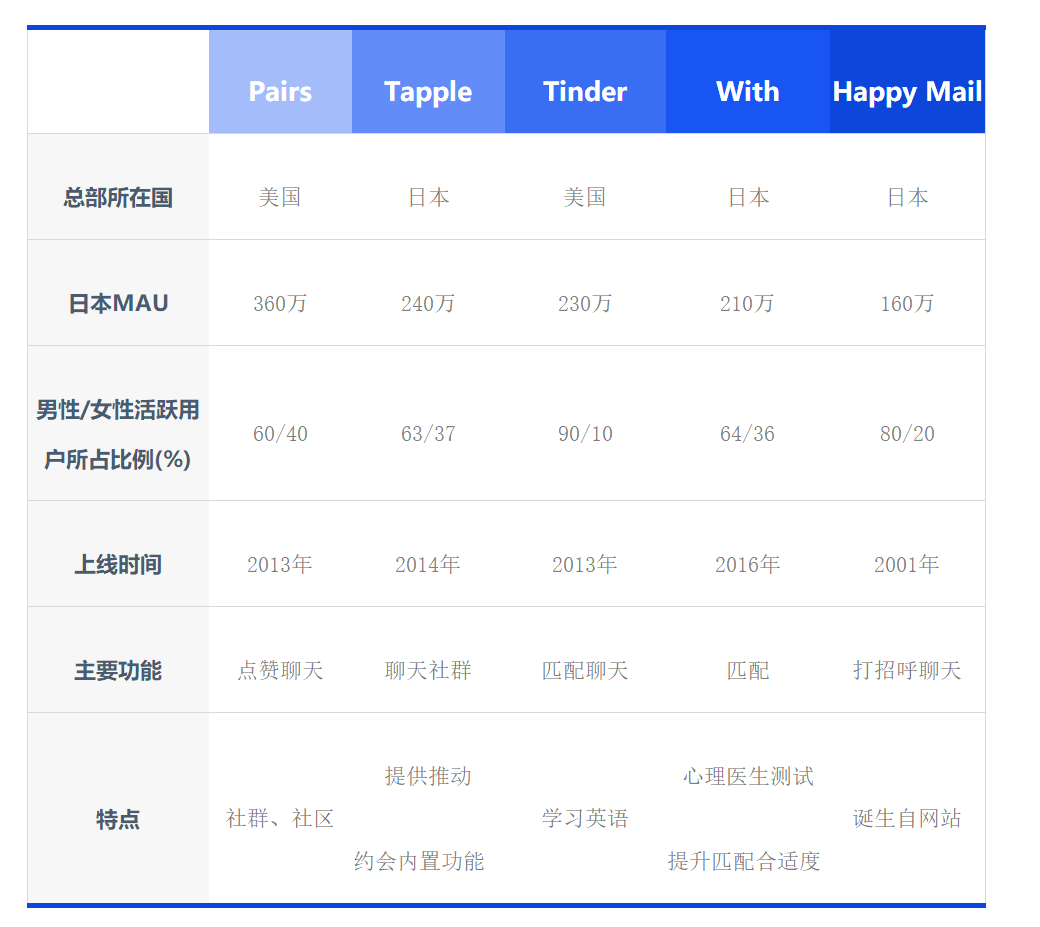
Task: Select the 心理医生测试 text under With
Action: point(748,777)
